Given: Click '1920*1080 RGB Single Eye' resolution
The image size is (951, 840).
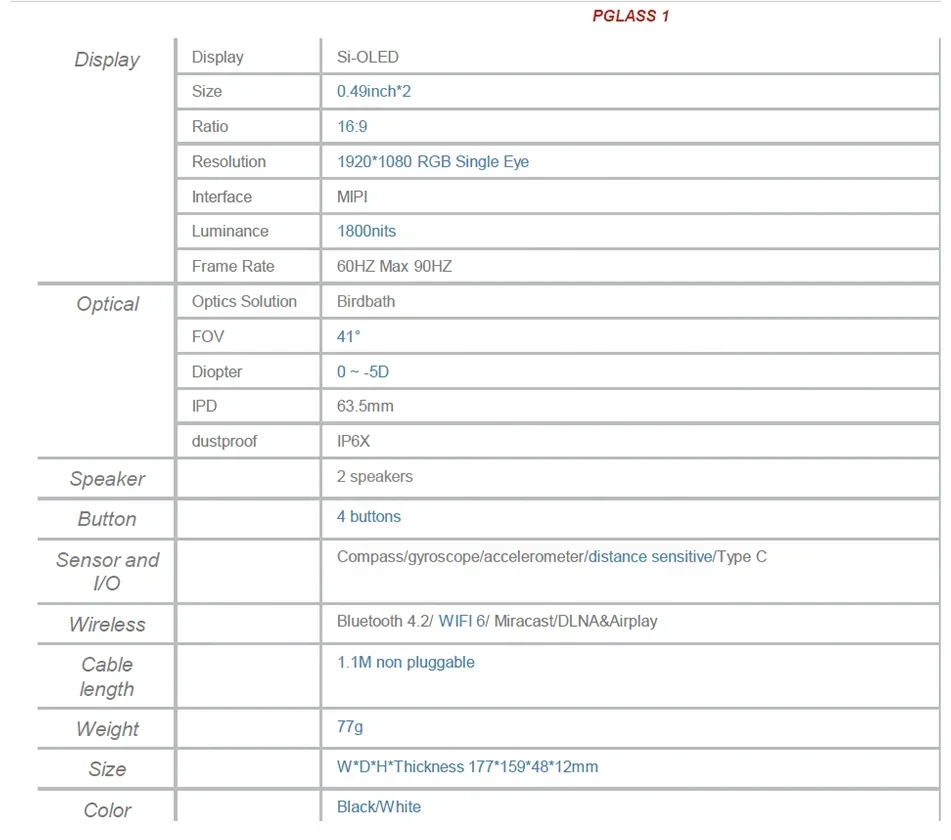Looking at the screenshot, I should [432, 162].
